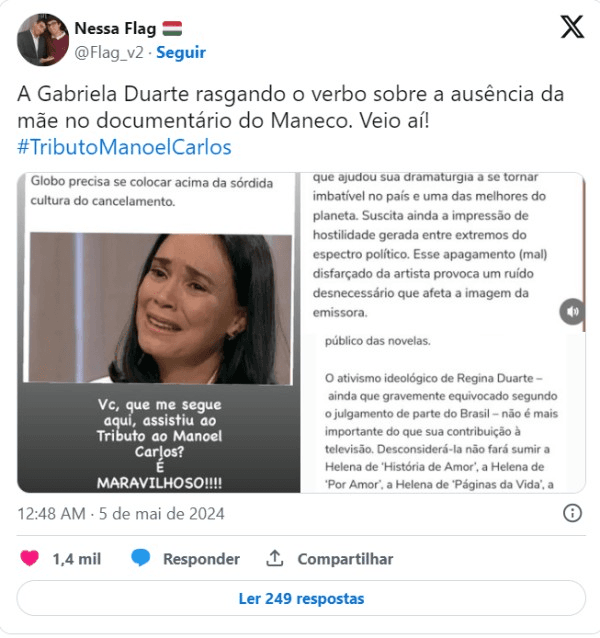Click the Hungarian flag emoji beside name

(x=172, y=28)
